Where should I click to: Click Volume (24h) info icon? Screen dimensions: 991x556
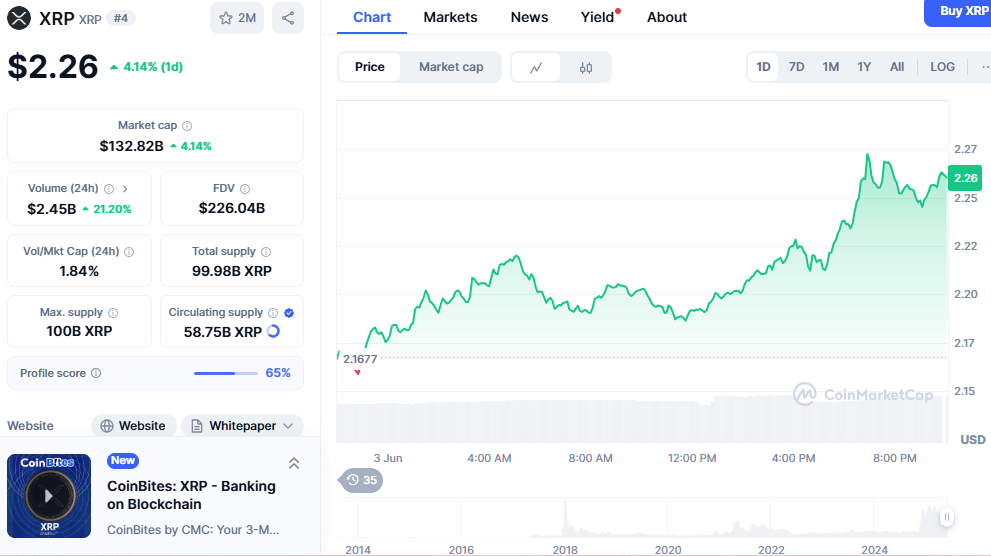coord(109,189)
